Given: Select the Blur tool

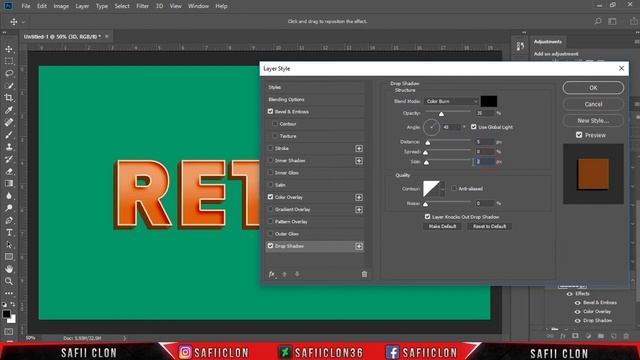Looking at the screenshot, I should click(x=9, y=196).
